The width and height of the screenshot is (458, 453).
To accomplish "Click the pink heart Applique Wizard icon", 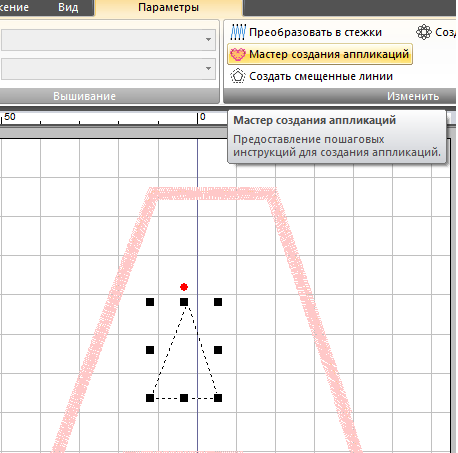I will point(238,54).
